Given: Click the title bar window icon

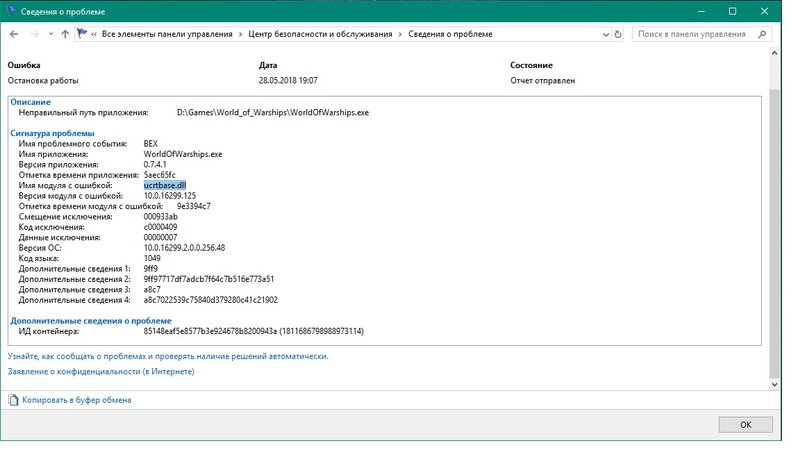Looking at the screenshot, I should (x=11, y=11).
